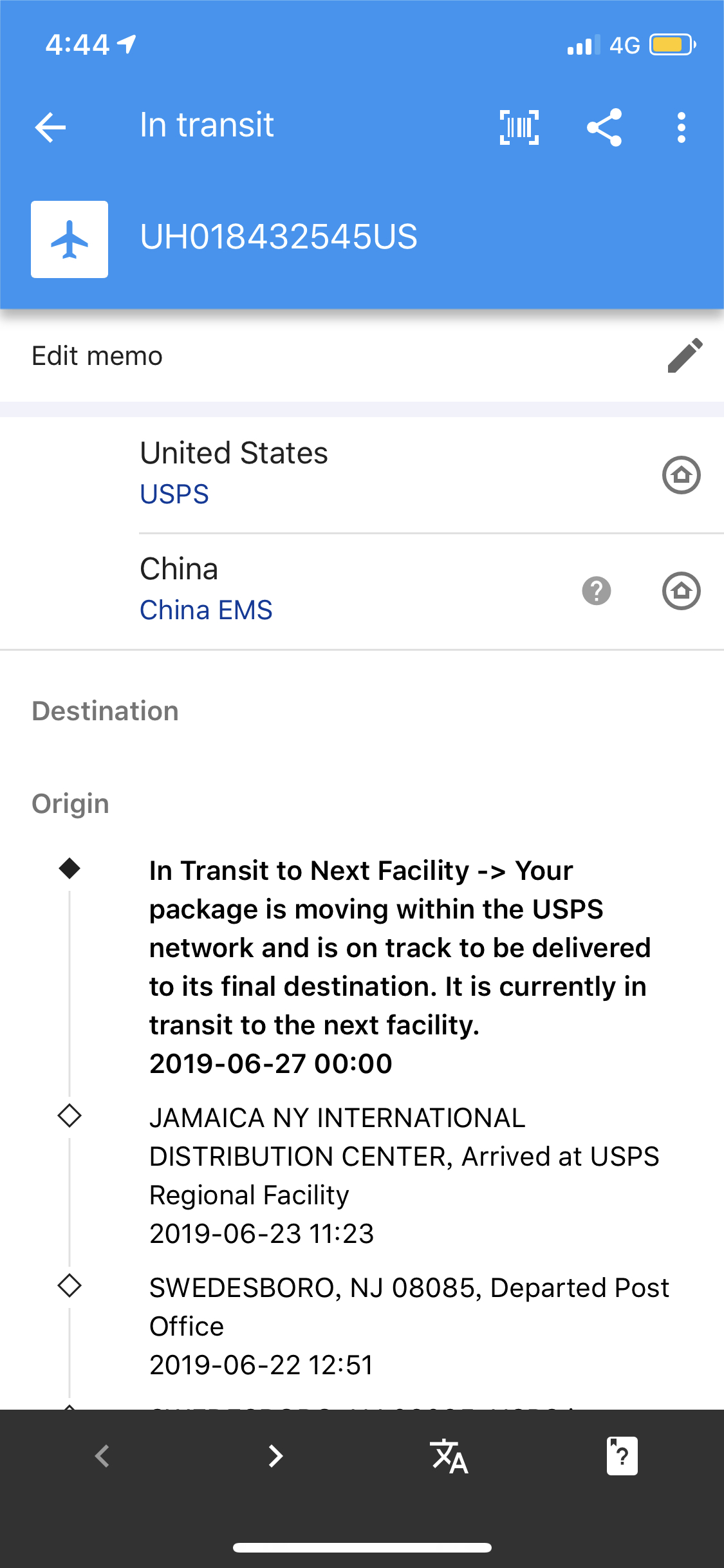This screenshot has width=724, height=1568.
Task: Edit memo with the pencil icon
Action: (685, 355)
